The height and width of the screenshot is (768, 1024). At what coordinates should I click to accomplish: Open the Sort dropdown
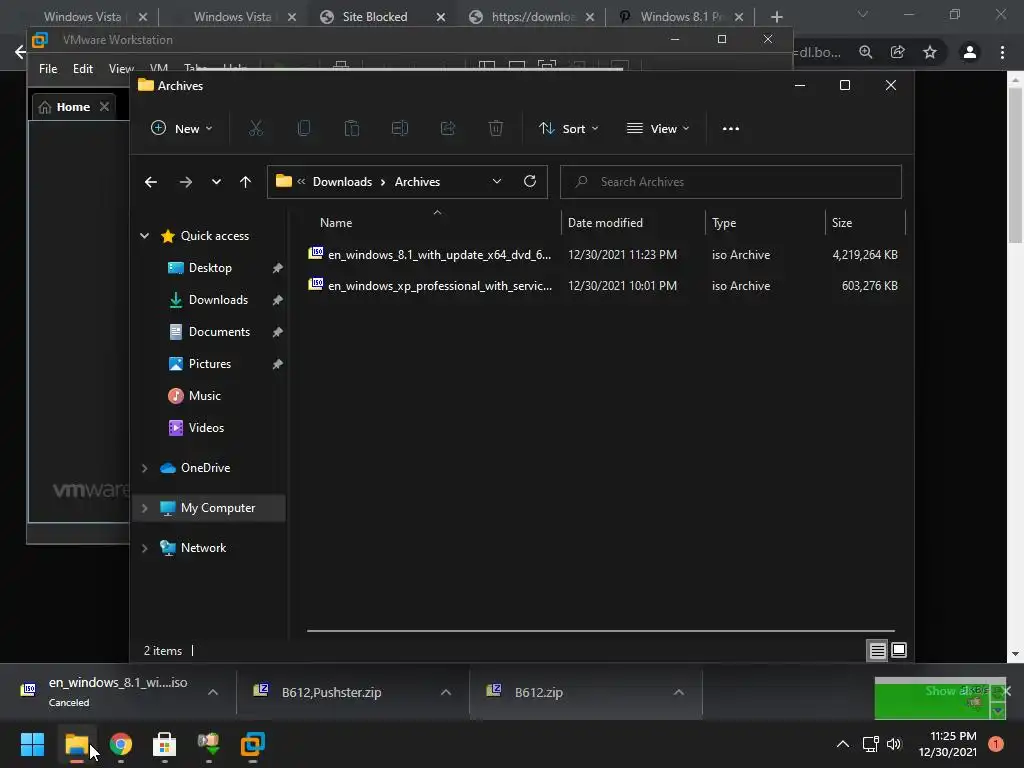click(x=568, y=129)
